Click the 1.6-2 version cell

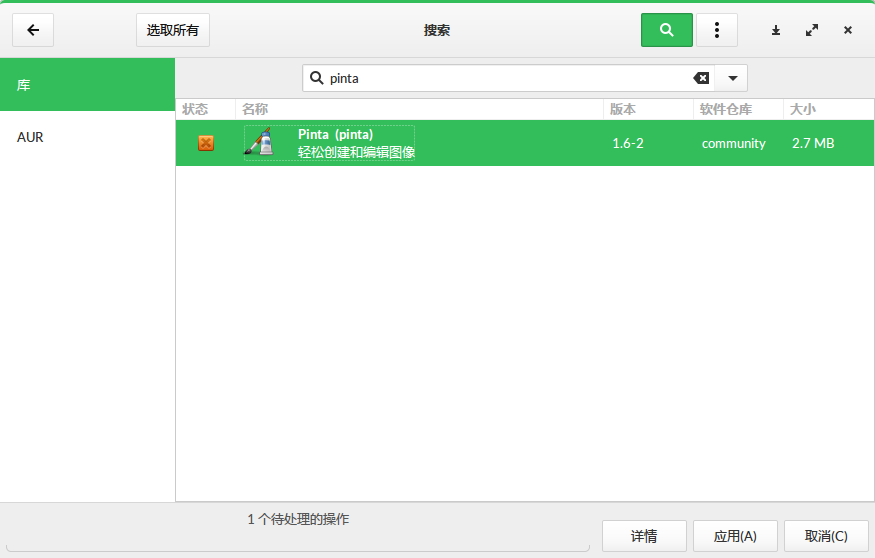point(628,143)
